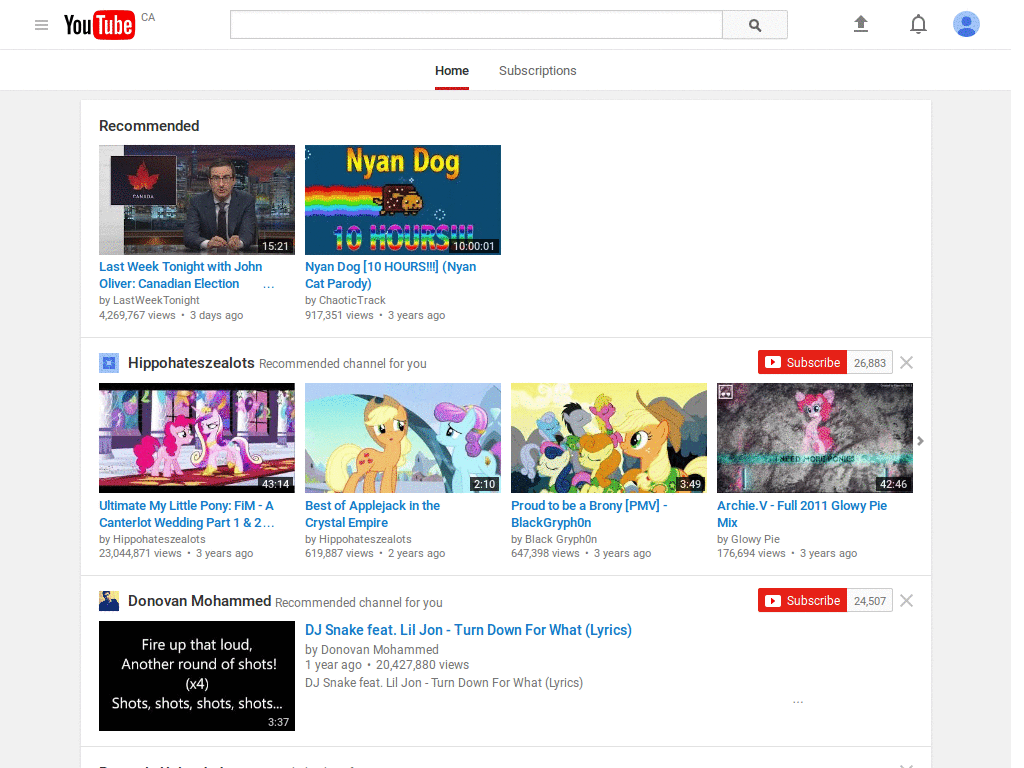Switch to the Home tab

point(452,71)
